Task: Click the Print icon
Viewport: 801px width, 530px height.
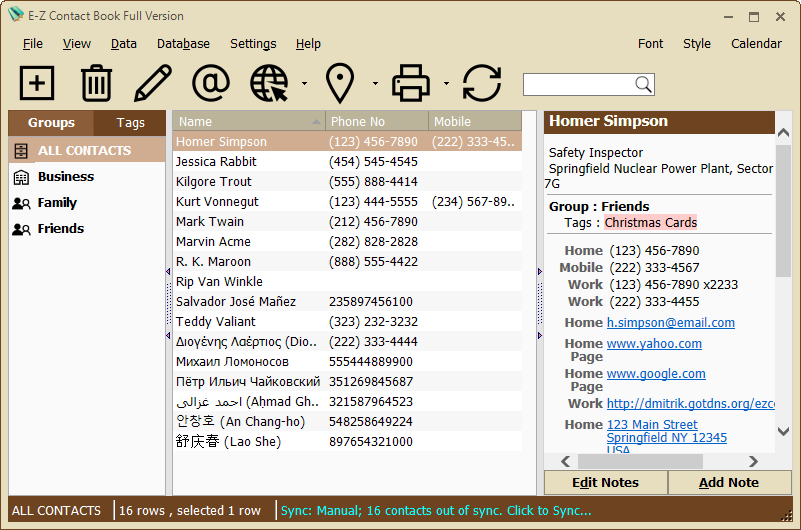Action: point(411,83)
